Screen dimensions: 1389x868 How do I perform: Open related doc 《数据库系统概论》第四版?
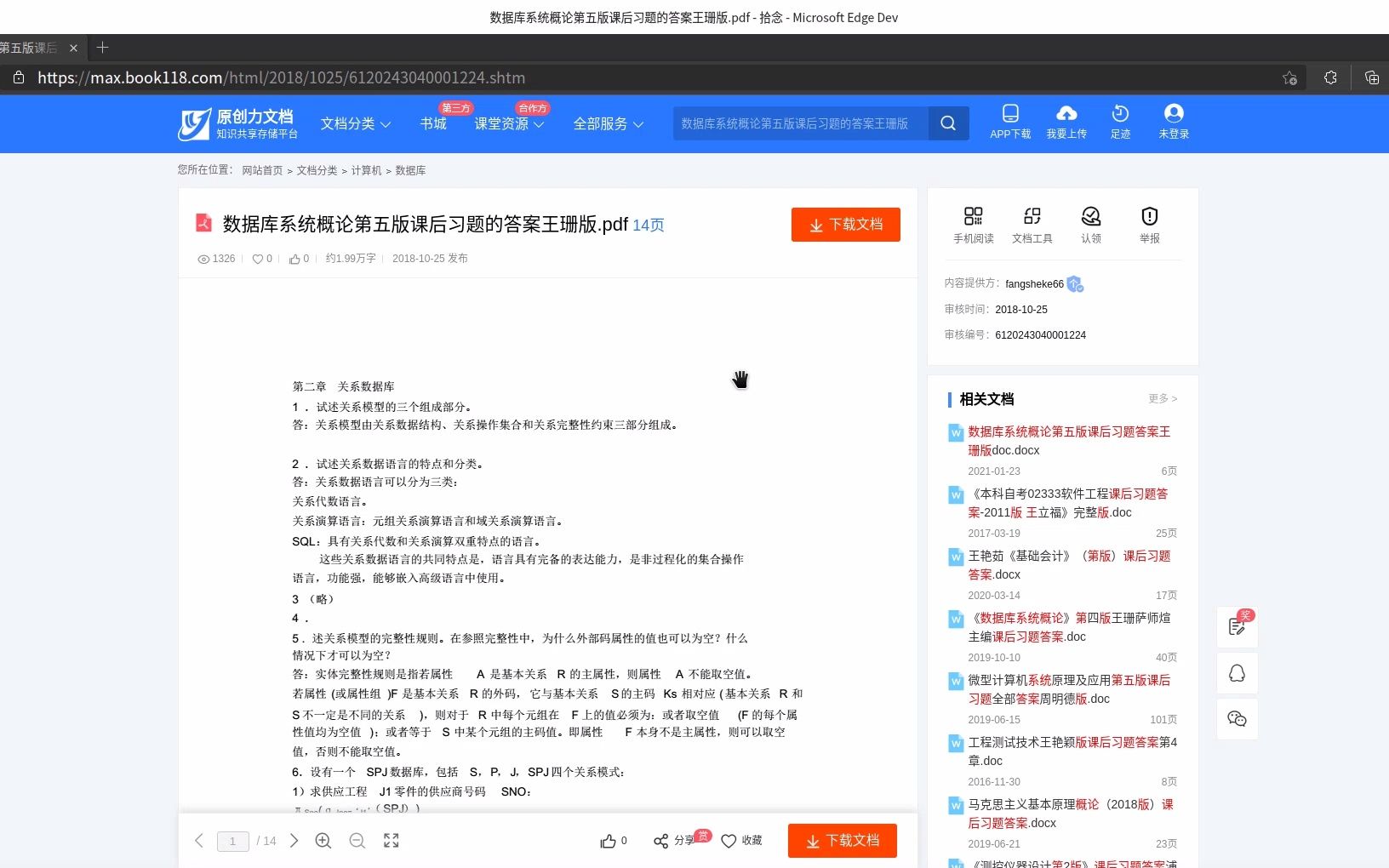pyautogui.click(x=1069, y=627)
